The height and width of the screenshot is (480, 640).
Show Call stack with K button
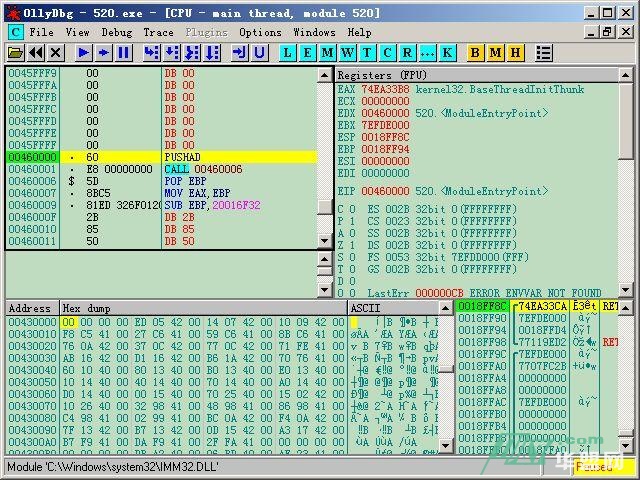click(446, 52)
